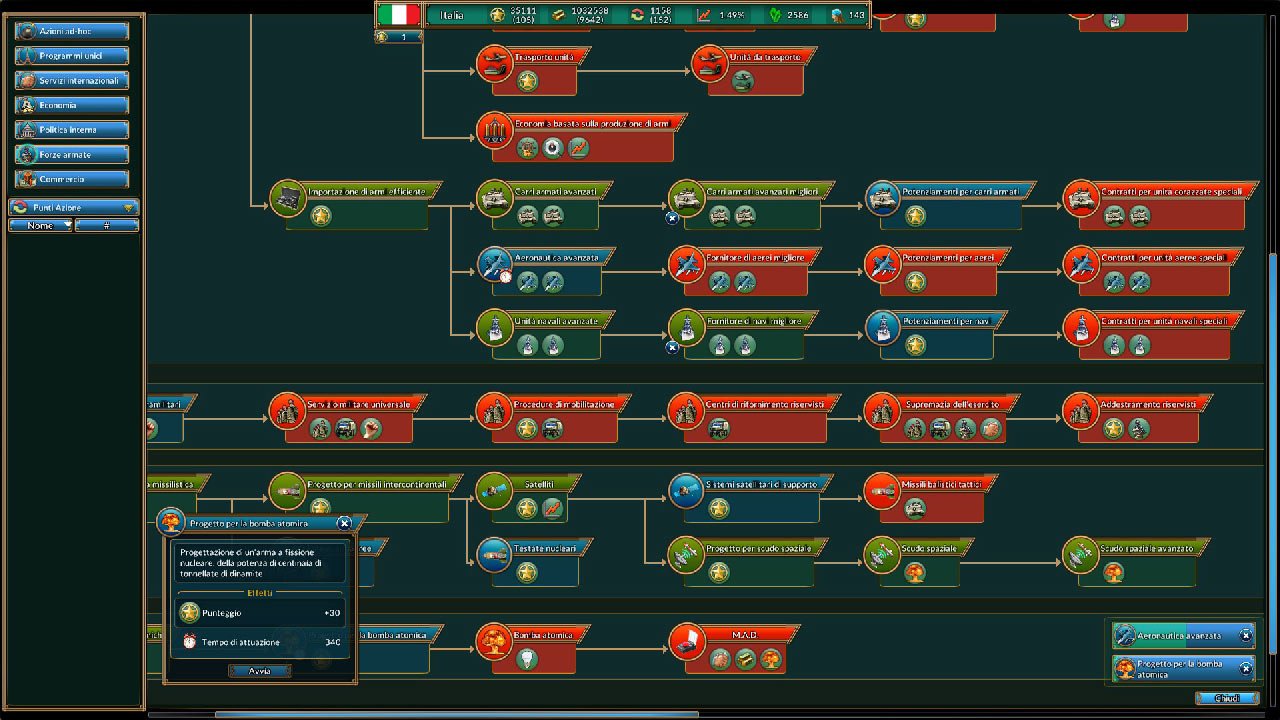This screenshot has width=1280, height=720.
Task: Click the Contratti per unità corazzate speciali title
Action: coord(1171,191)
